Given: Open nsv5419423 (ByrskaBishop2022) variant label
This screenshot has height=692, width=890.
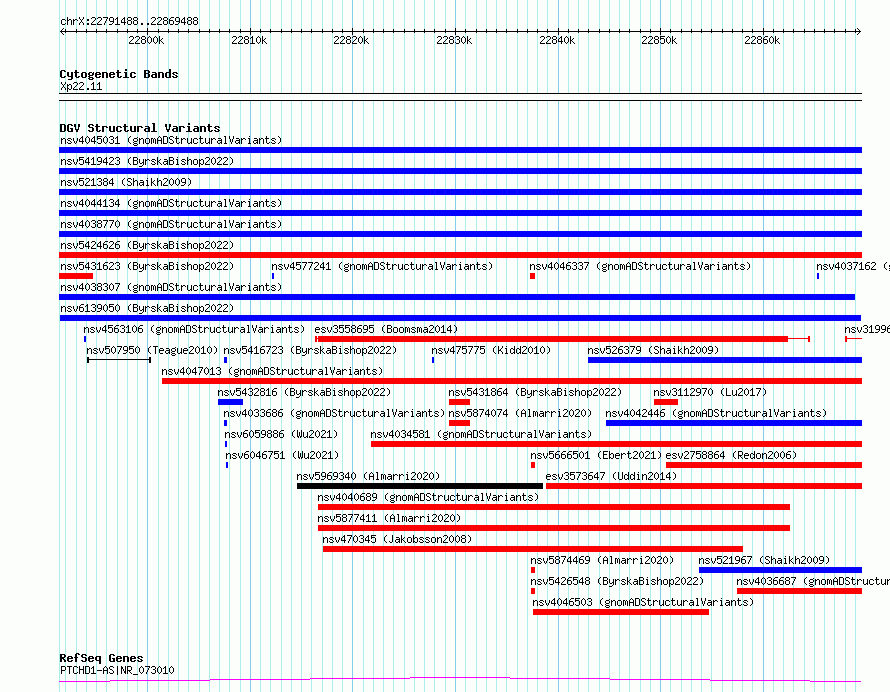Looking at the screenshot, I should [x=147, y=161].
